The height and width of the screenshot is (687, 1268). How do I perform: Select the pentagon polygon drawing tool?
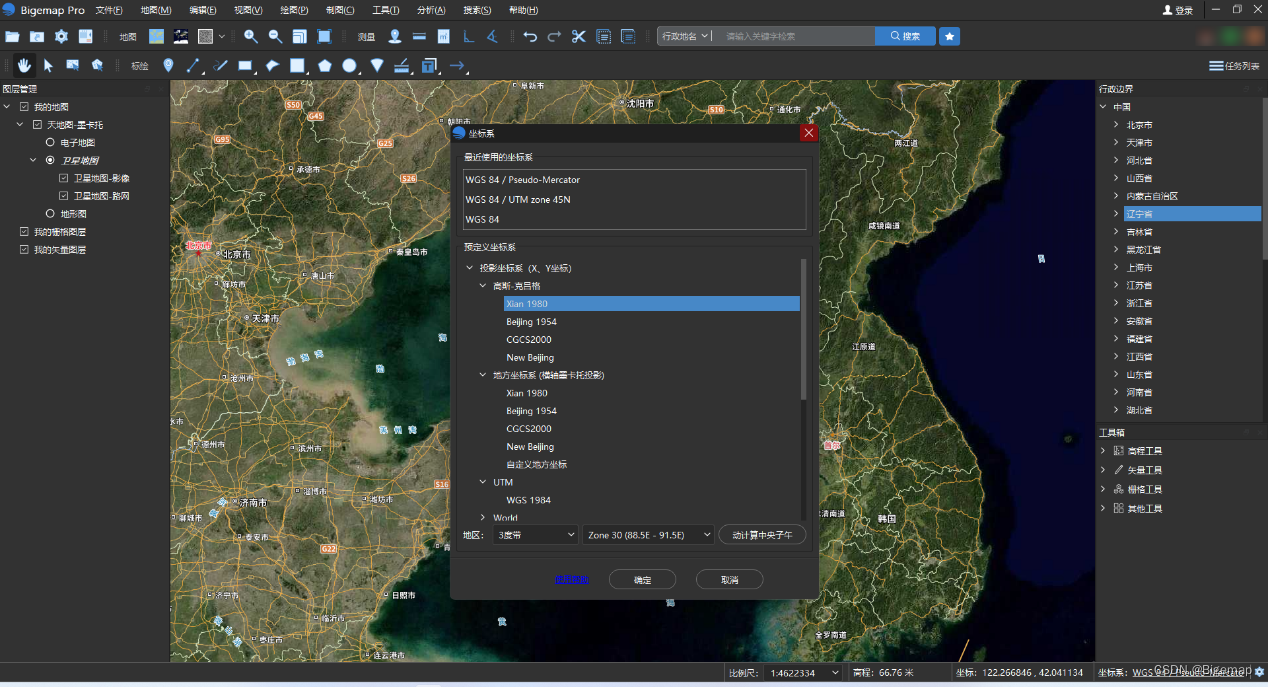pos(325,66)
